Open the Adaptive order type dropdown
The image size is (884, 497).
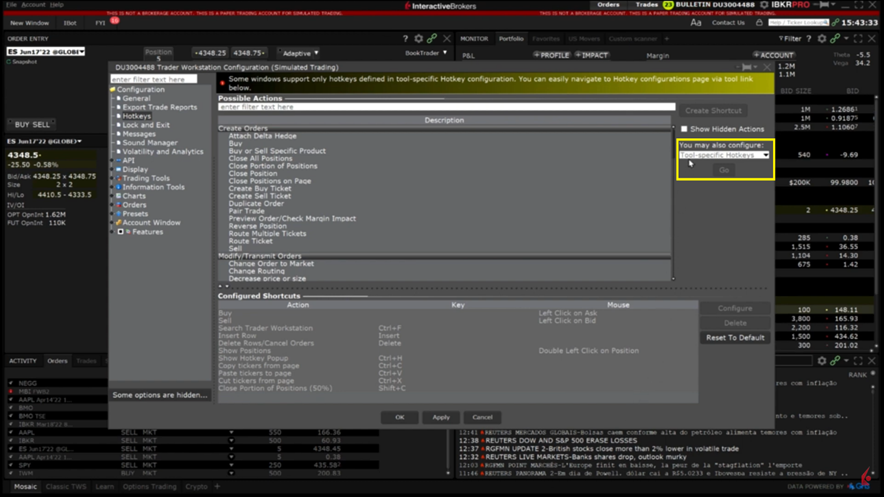tap(299, 53)
